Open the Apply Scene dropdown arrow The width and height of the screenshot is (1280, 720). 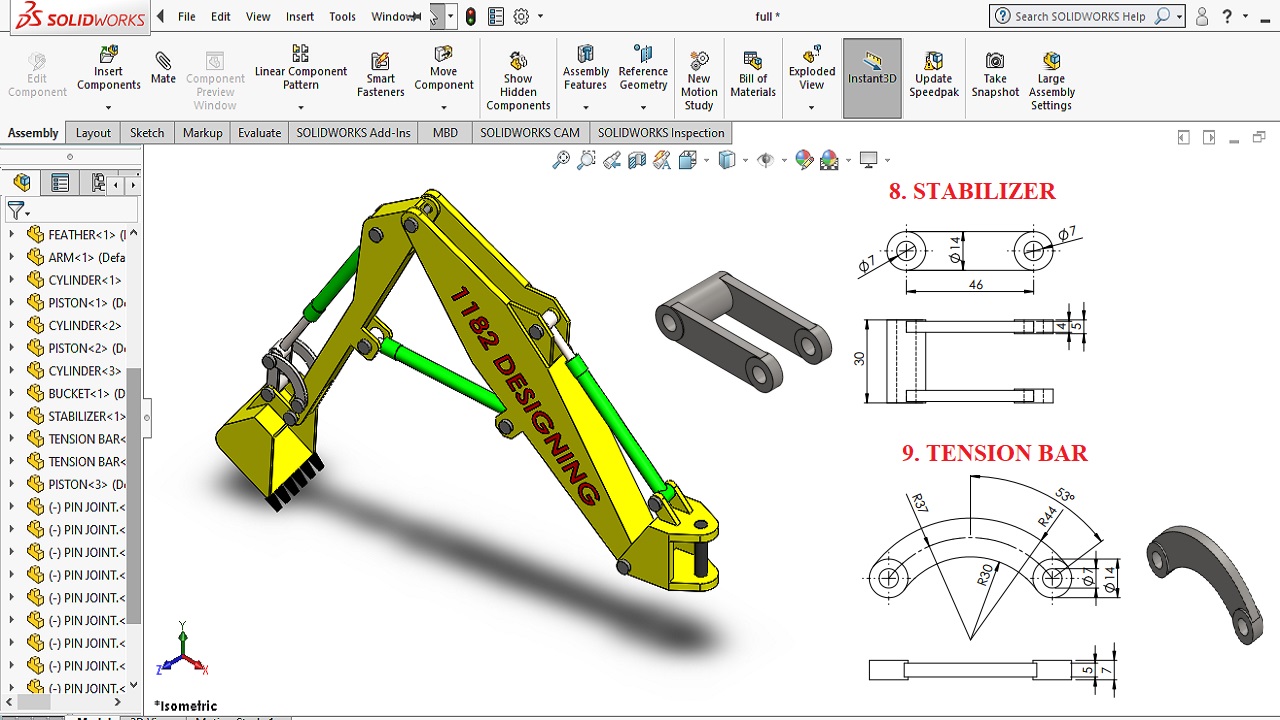tap(848, 160)
